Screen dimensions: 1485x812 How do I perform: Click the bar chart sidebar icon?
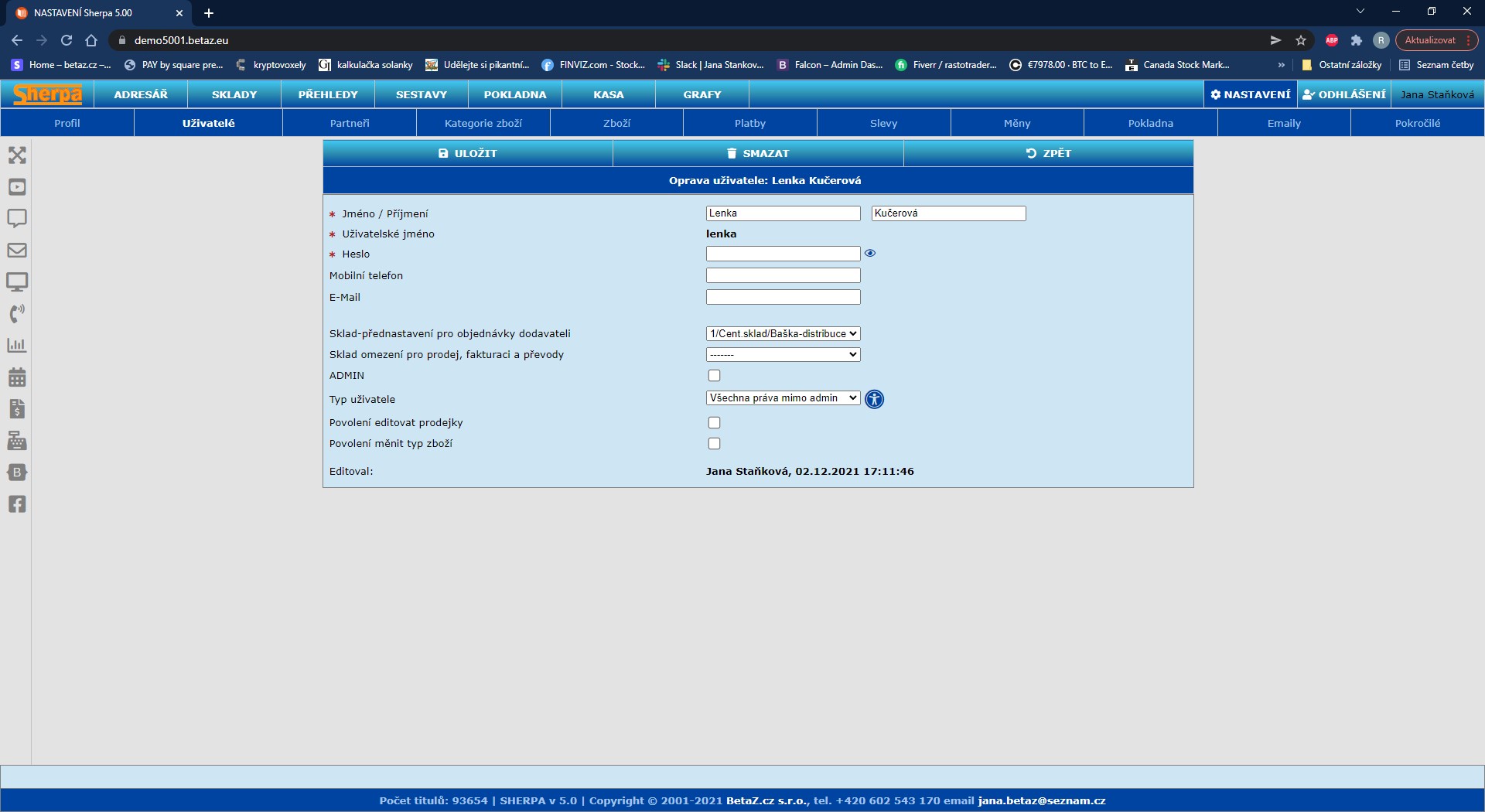[17, 346]
